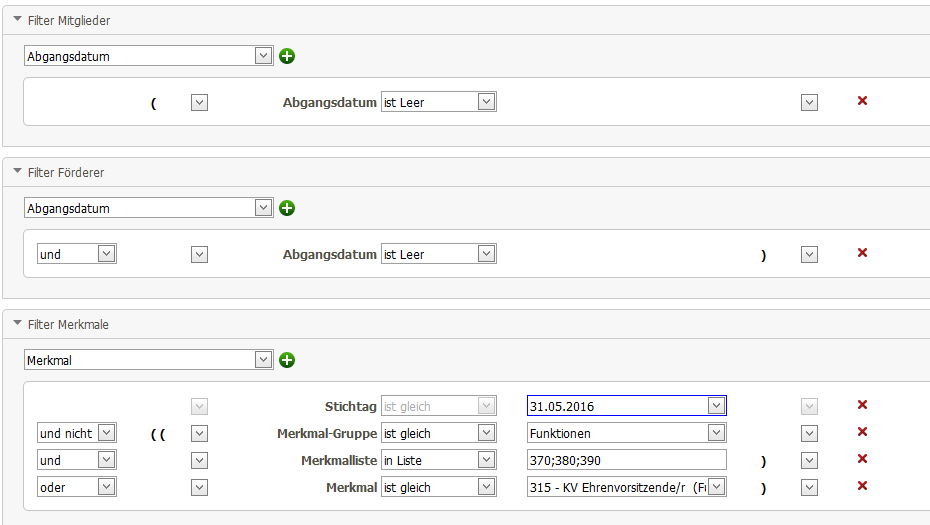Open the 'und nicht' operator dropdown
This screenshot has width=930, height=525.
106,433
